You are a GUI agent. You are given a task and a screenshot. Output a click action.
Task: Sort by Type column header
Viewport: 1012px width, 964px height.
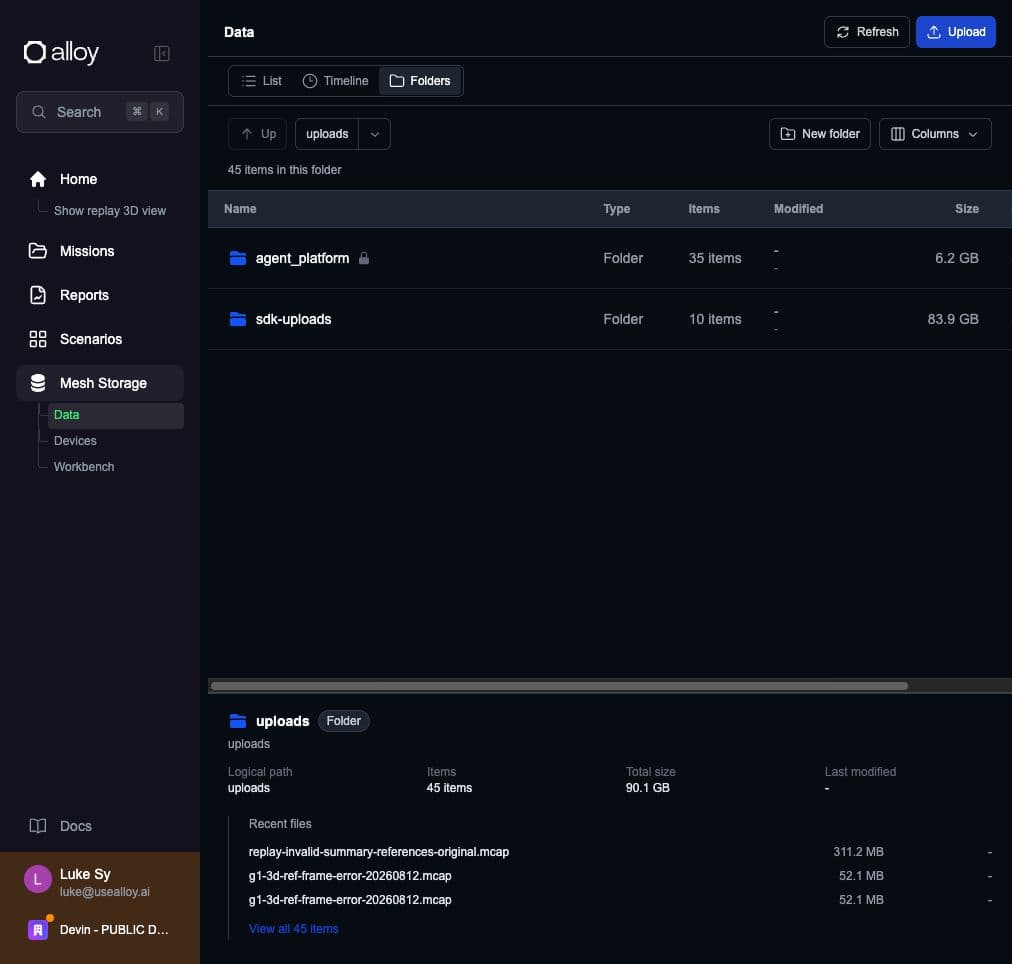pyautogui.click(x=616, y=209)
